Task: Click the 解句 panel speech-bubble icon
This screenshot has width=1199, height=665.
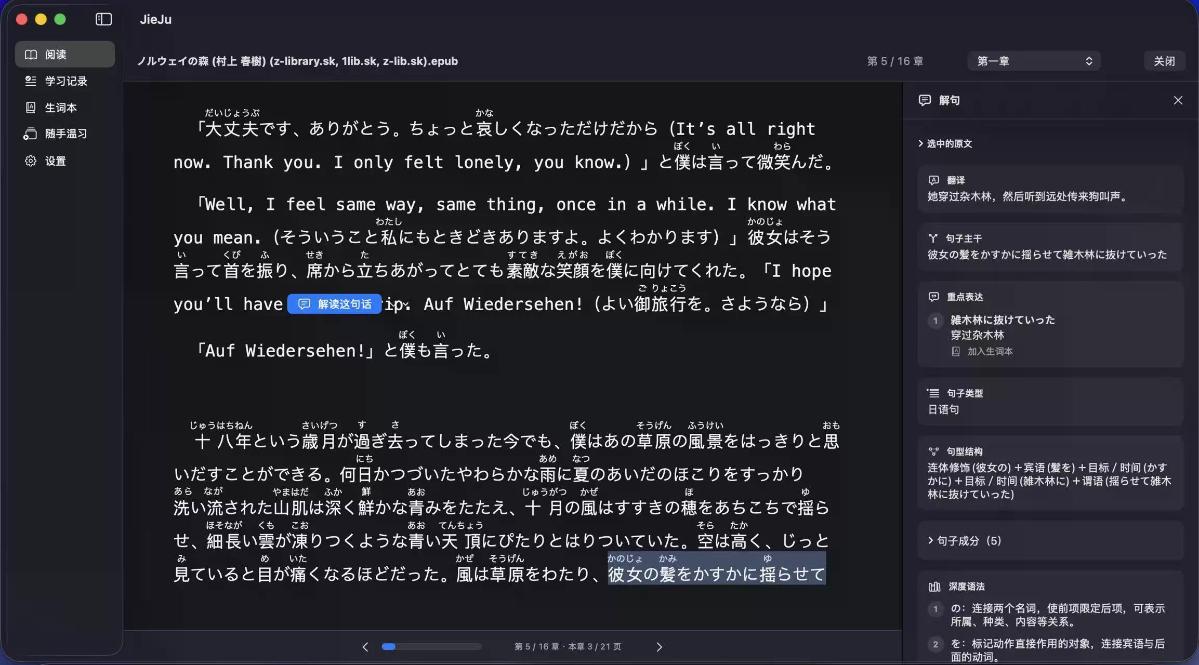Action: (924, 100)
